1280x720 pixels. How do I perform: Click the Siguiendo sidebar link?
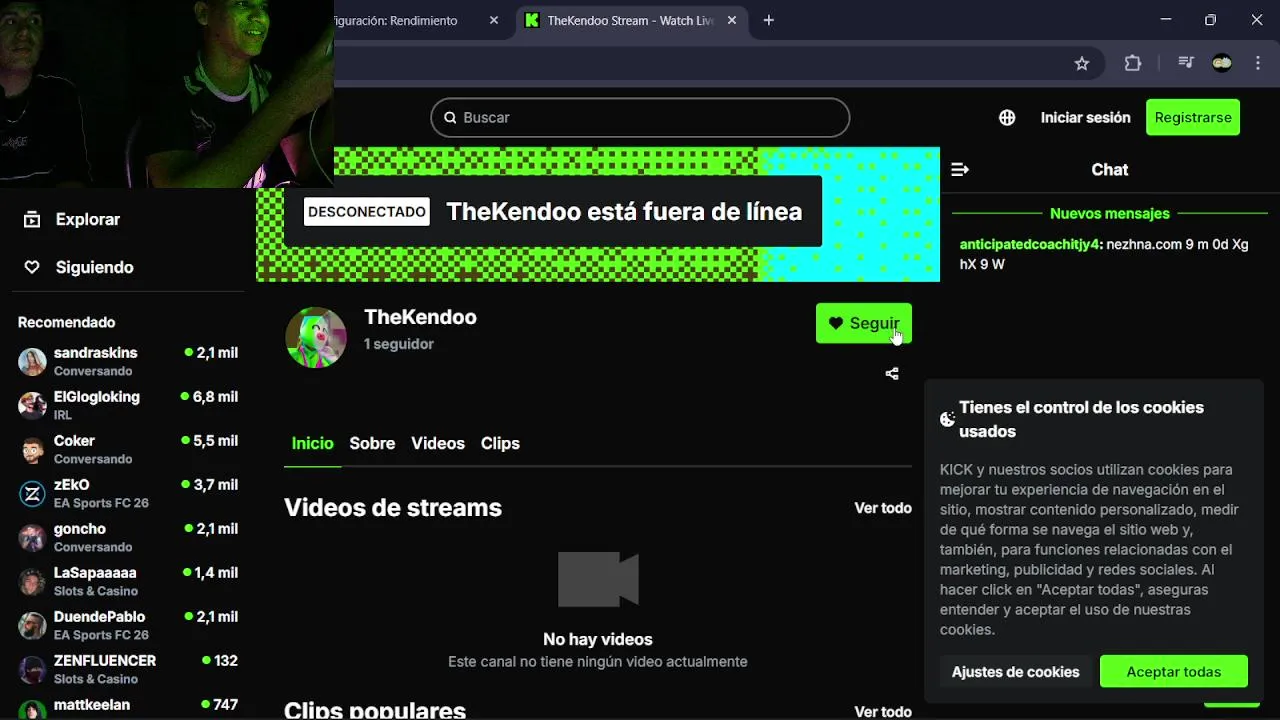(x=95, y=267)
